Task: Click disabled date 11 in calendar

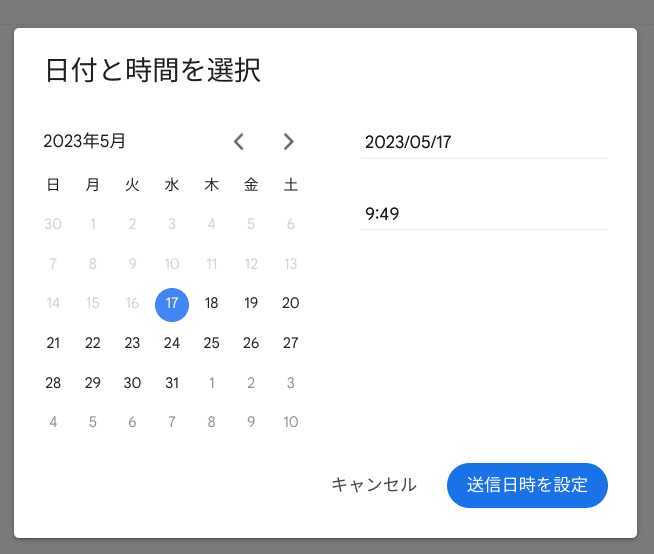Action: point(211,264)
